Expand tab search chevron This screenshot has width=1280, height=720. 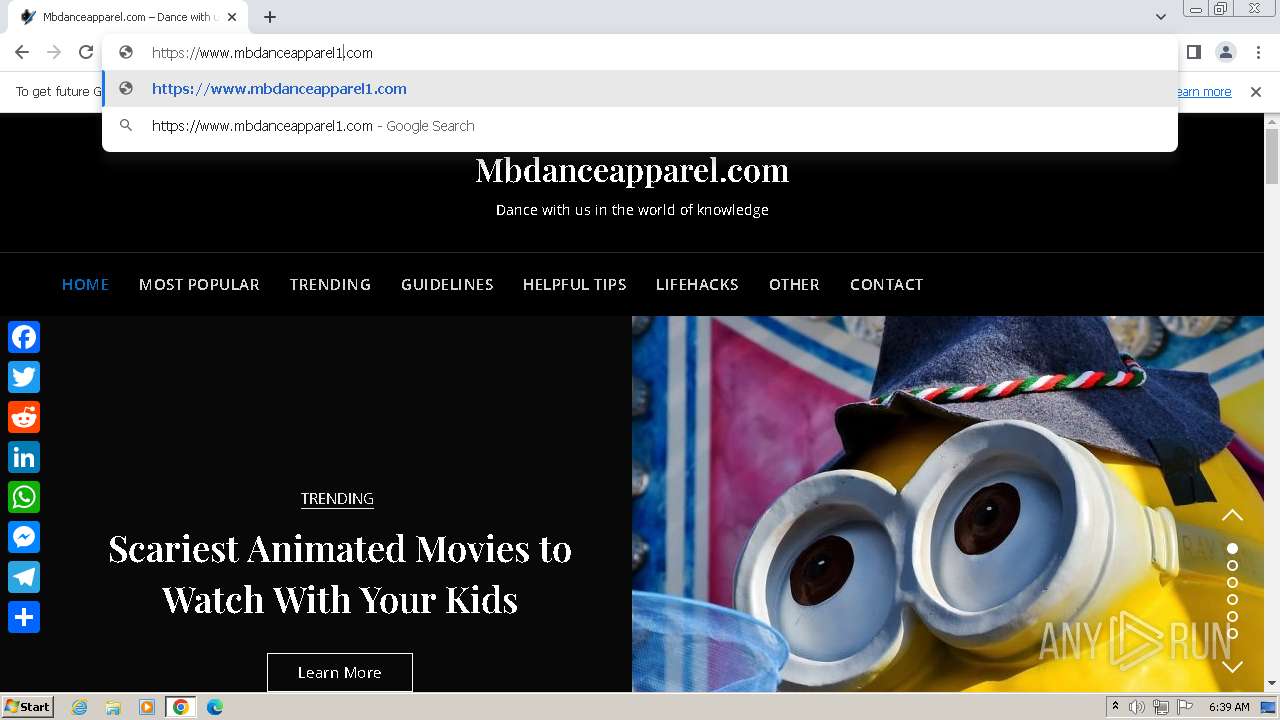pyautogui.click(x=1161, y=17)
